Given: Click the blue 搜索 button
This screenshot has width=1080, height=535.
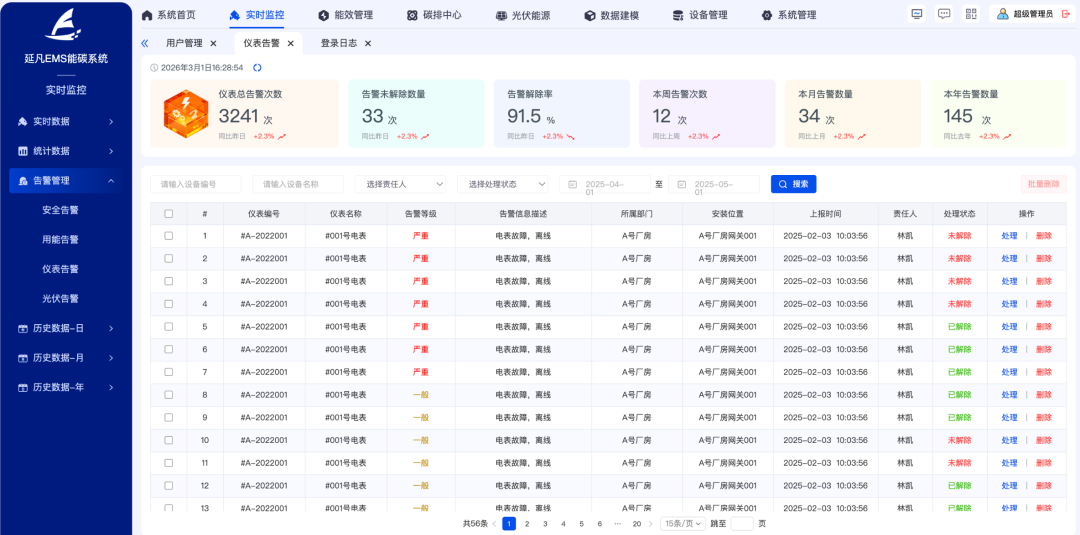Looking at the screenshot, I should pyautogui.click(x=793, y=185).
